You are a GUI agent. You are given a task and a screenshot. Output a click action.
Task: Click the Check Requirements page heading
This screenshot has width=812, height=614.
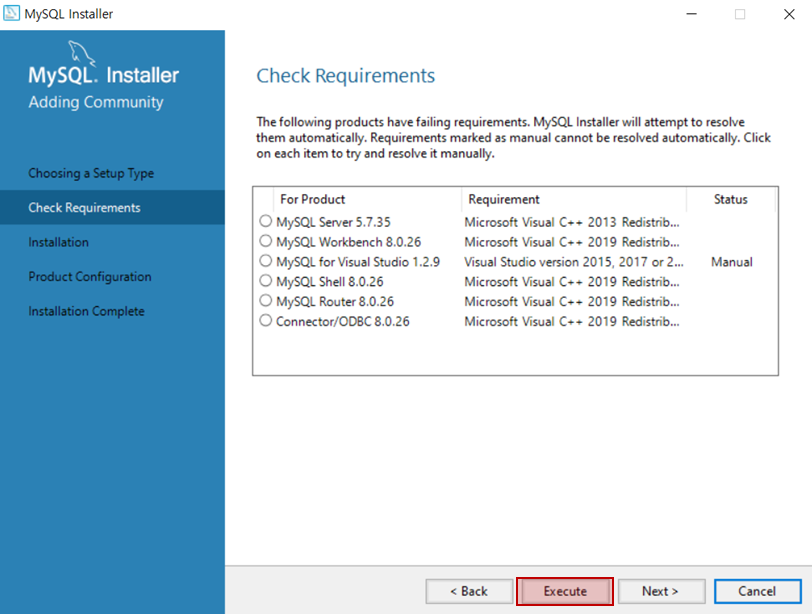coord(345,76)
